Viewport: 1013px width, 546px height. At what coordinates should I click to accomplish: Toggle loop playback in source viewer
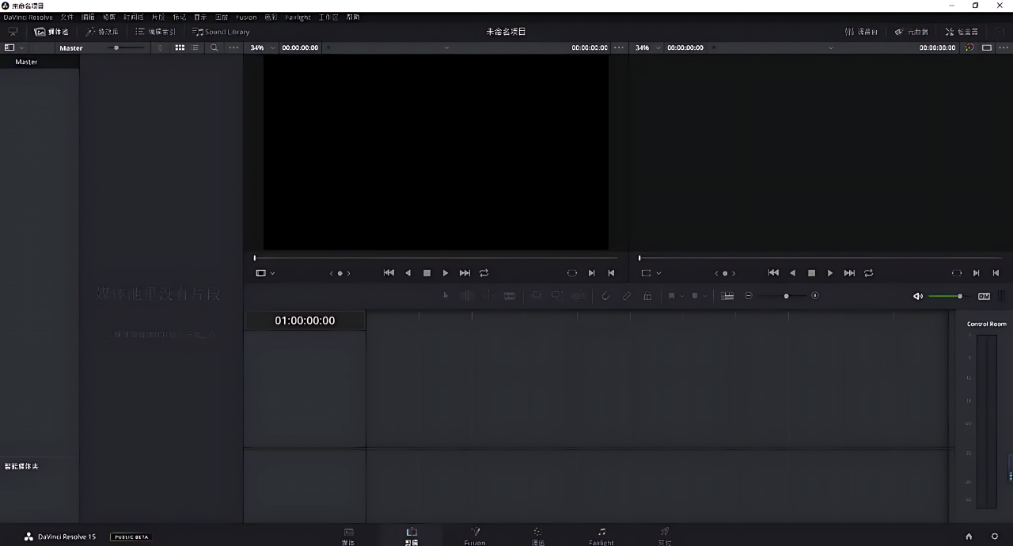click(484, 273)
